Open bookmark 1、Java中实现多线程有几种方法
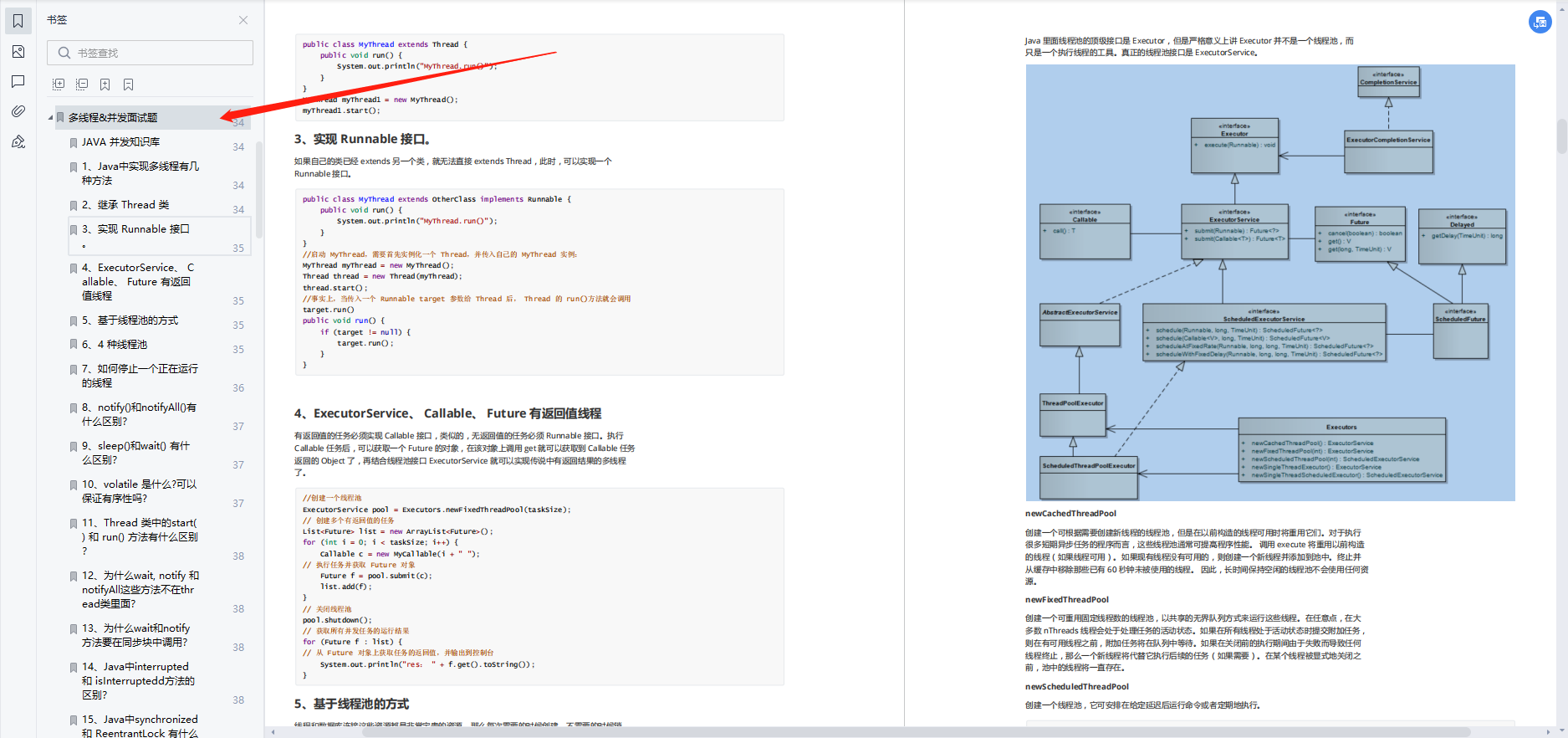Image resolution: width=1568 pixels, height=738 pixels. tap(140, 173)
